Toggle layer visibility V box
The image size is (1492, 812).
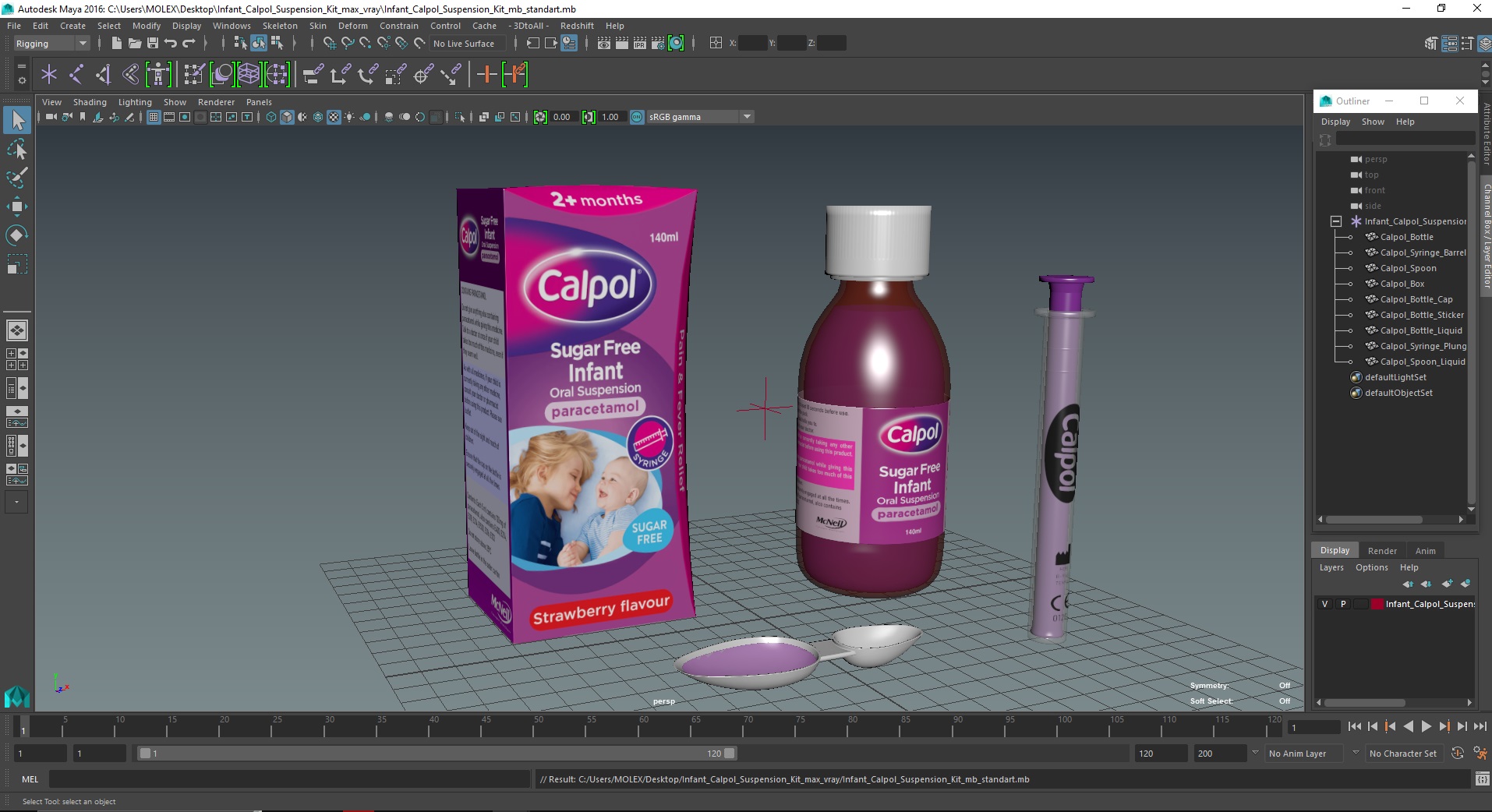[x=1324, y=604]
